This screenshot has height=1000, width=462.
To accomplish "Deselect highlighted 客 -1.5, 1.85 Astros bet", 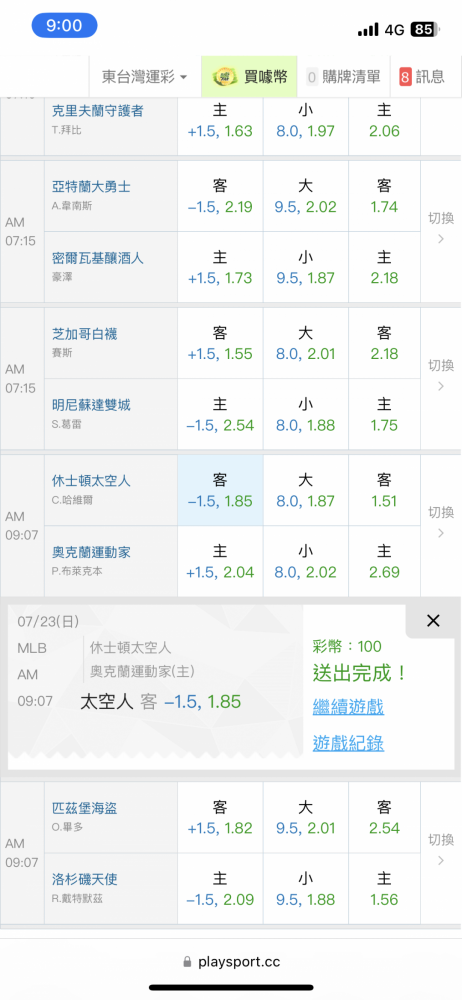I will 220,490.
